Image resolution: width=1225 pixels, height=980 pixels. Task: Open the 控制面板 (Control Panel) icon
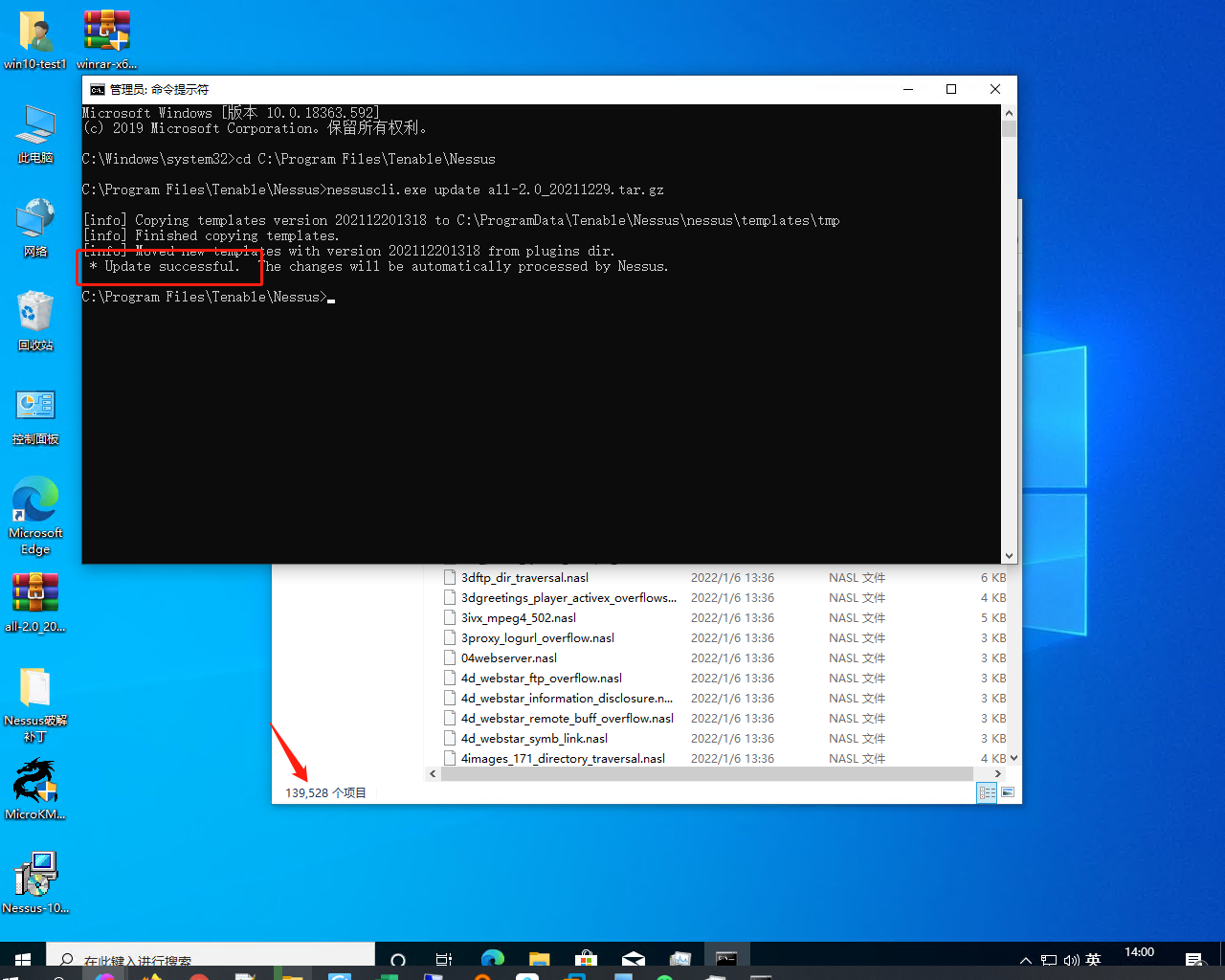(x=35, y=407)
